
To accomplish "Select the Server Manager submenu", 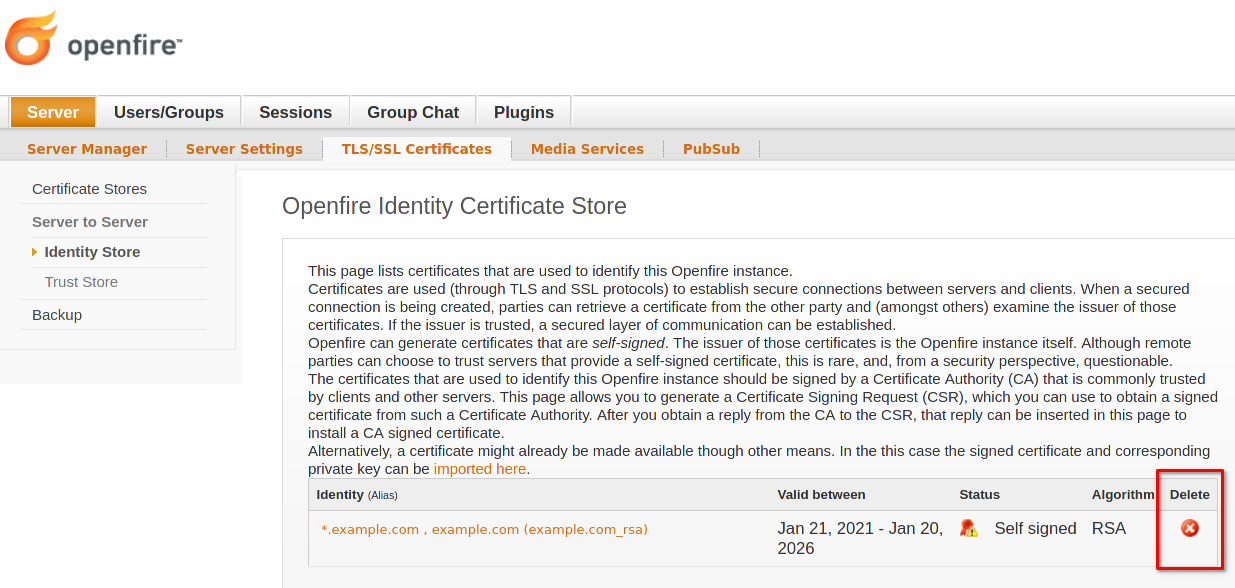I will (x=87, y=149).
